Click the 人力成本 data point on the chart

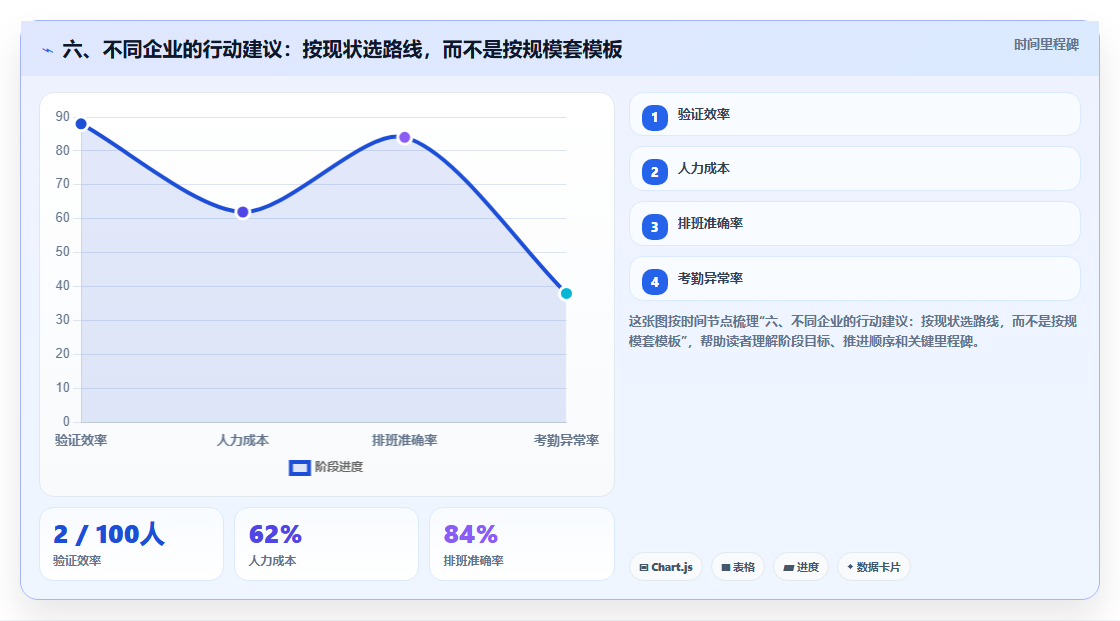243,212
